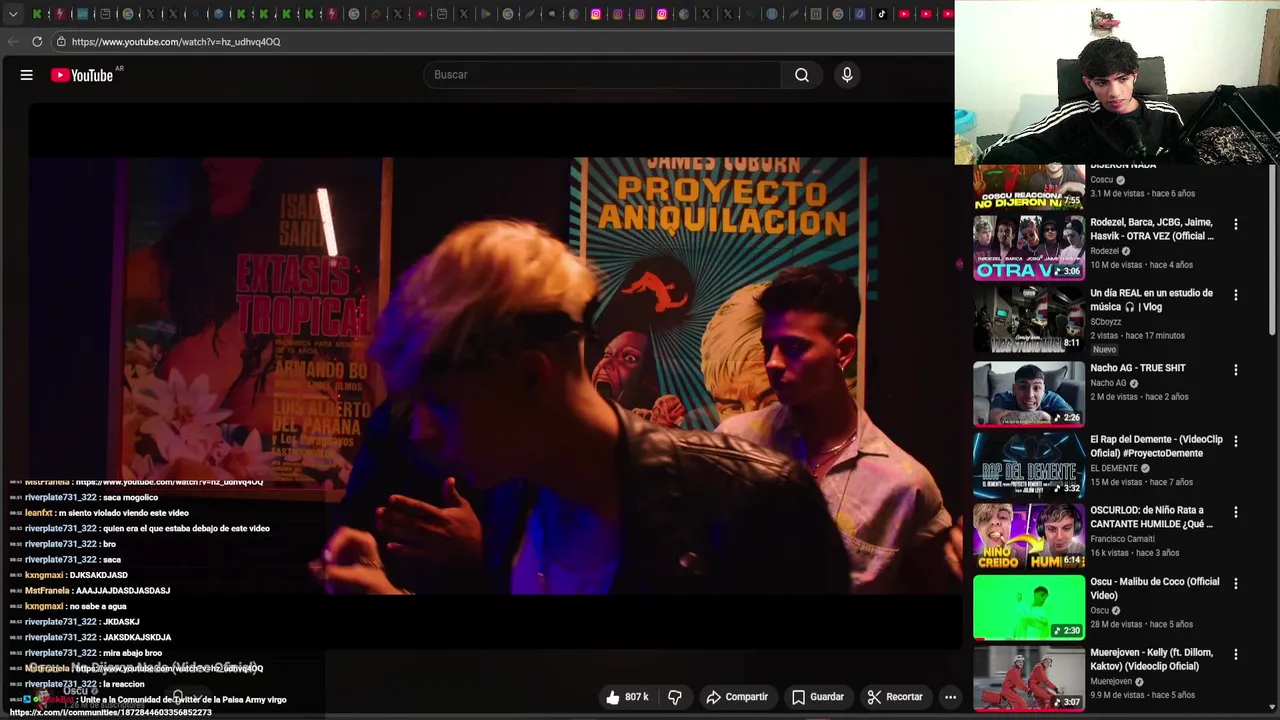Open the Niño Creido Humilde thumbnail
This screenshot has height=720, width=1280.
tap(1029, 536)
